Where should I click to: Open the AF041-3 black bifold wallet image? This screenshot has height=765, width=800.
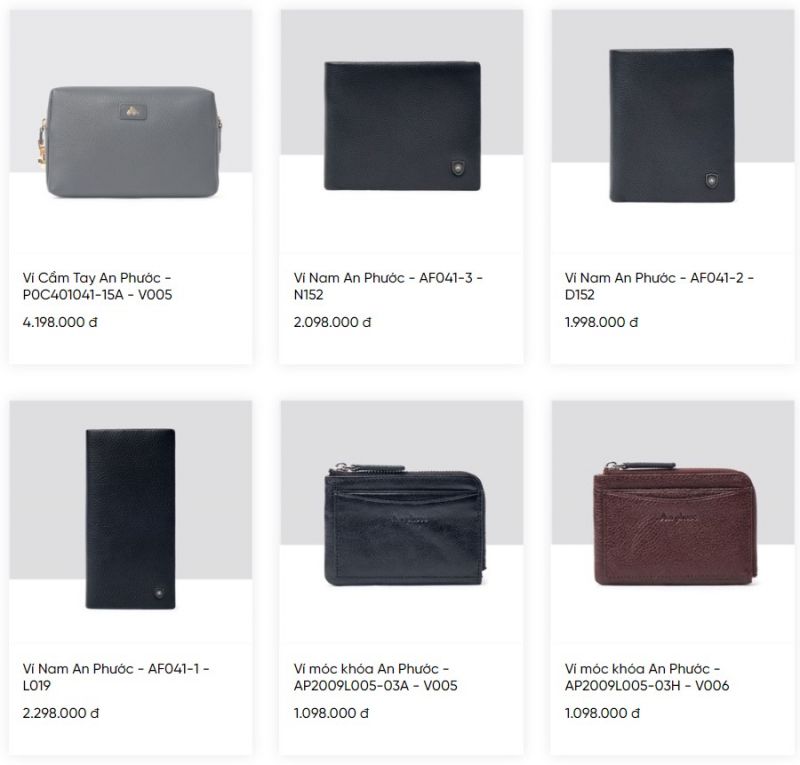point(402,132)
